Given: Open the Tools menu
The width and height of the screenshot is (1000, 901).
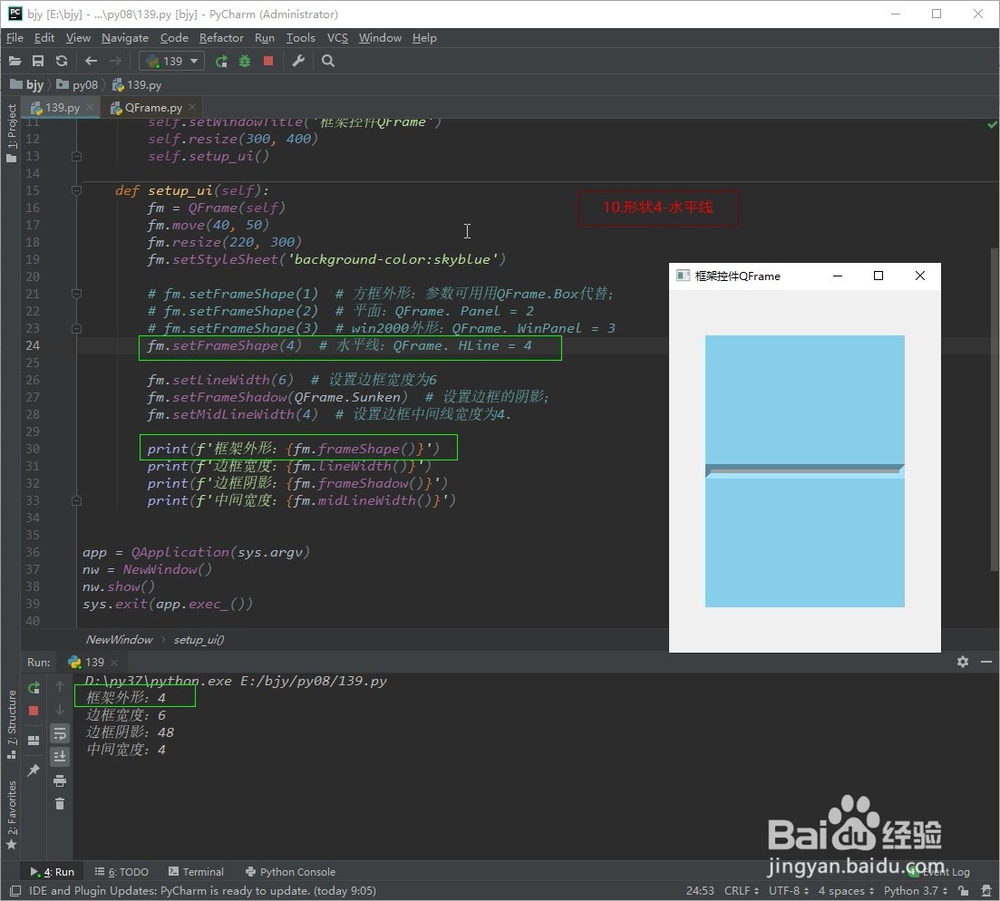Looking at the screenshot, I should coord(300,38).
